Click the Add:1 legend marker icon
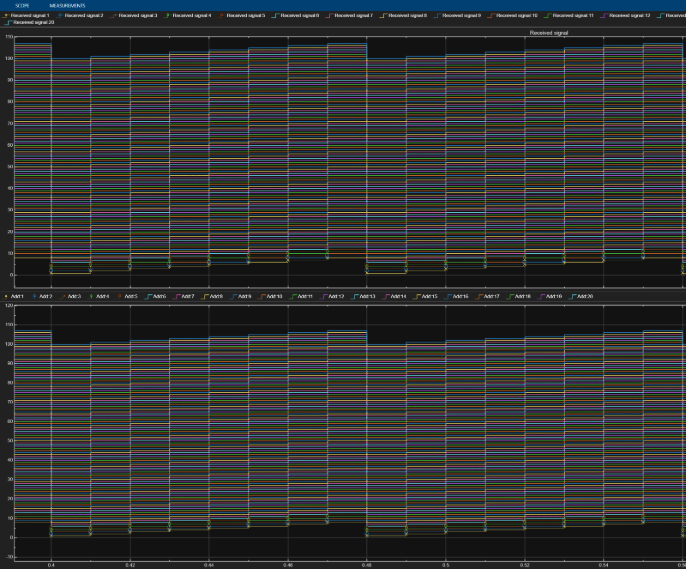The height and width of the screenshot is (574, 688). point(7,296)
